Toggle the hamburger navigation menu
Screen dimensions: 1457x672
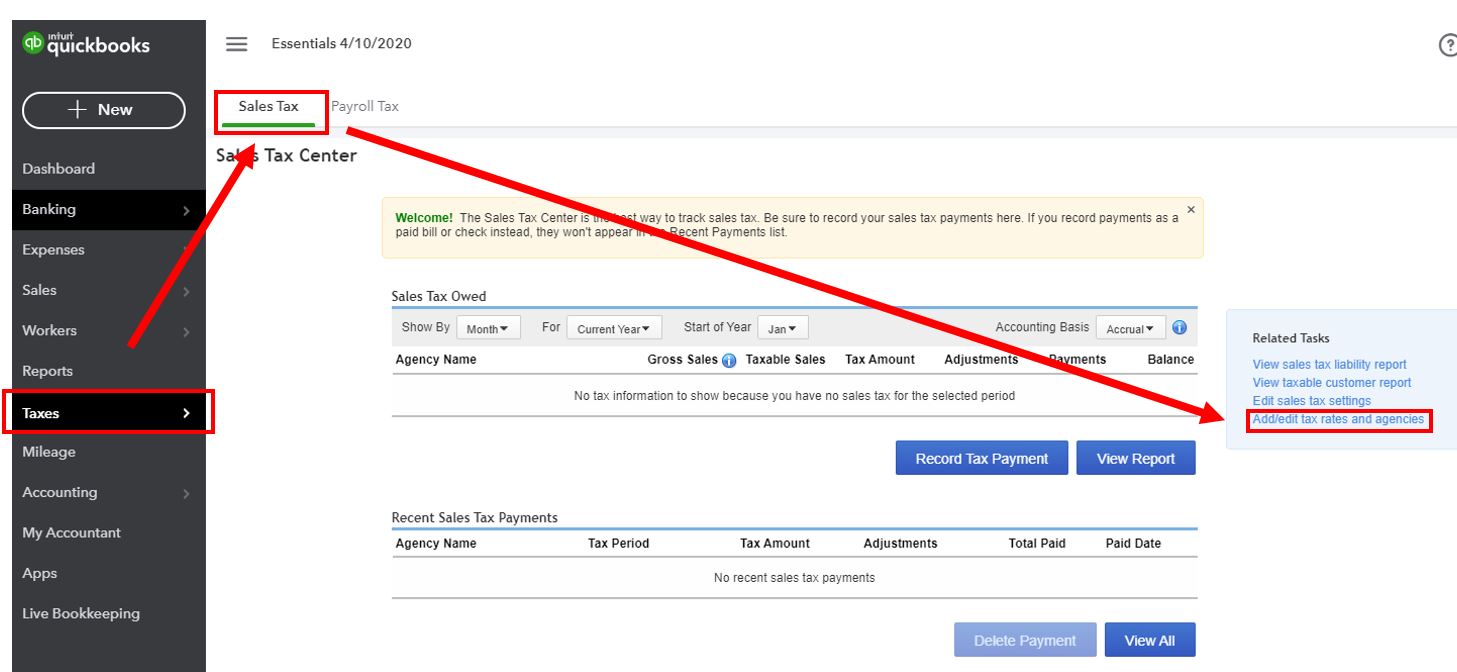(x=236, y=44)
